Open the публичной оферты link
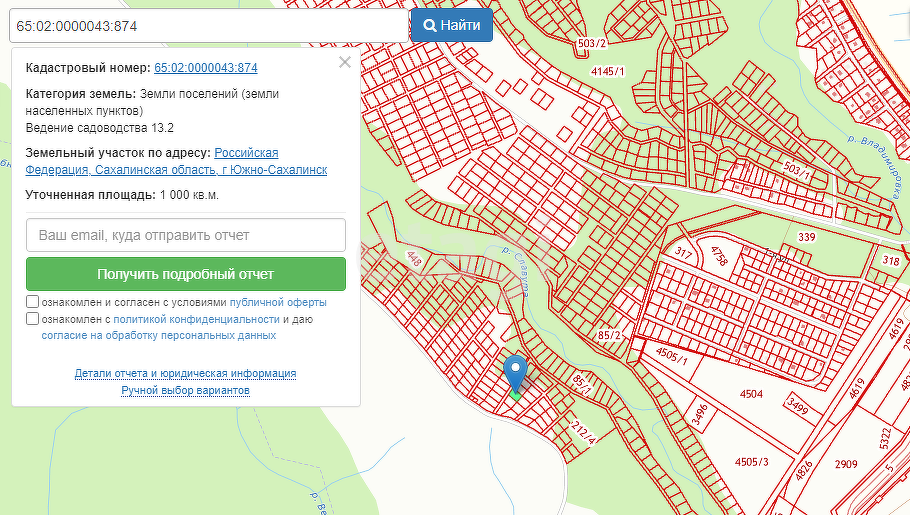 (x=278, y=302)
